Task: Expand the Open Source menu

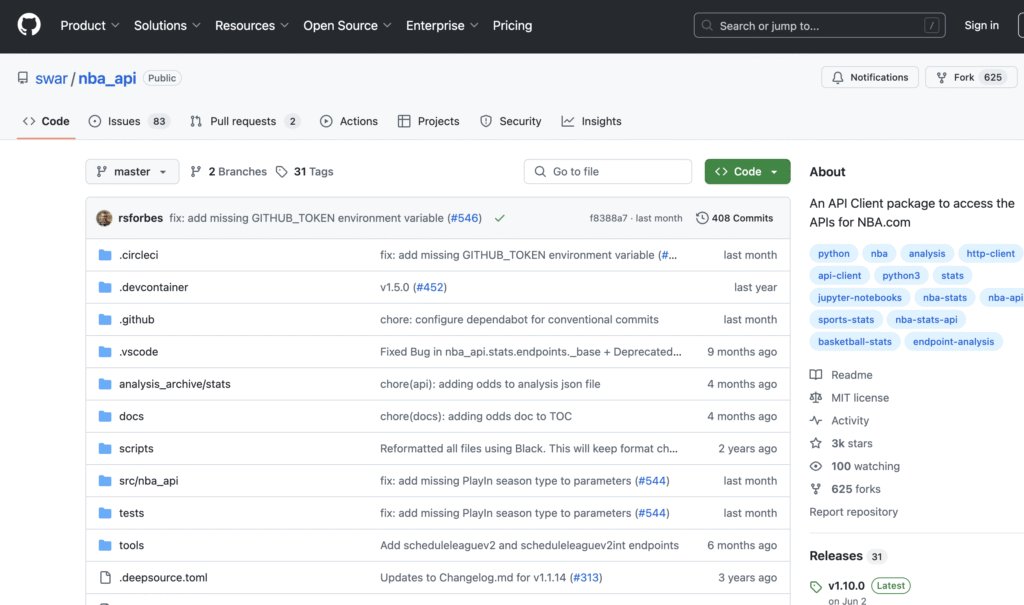Action: tap(347, 25)
